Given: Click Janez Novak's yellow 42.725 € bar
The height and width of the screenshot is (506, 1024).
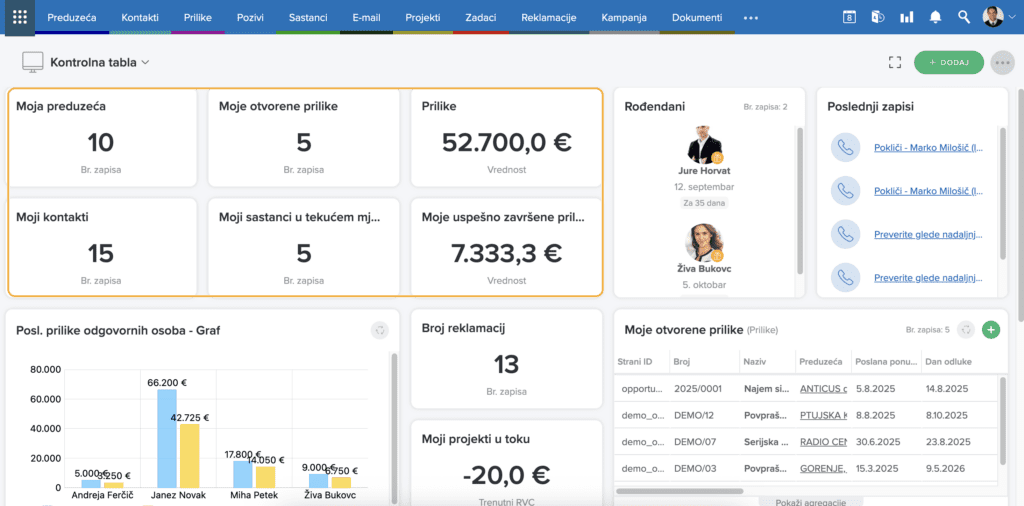Looking at the screenshot, I should point(189,456).
